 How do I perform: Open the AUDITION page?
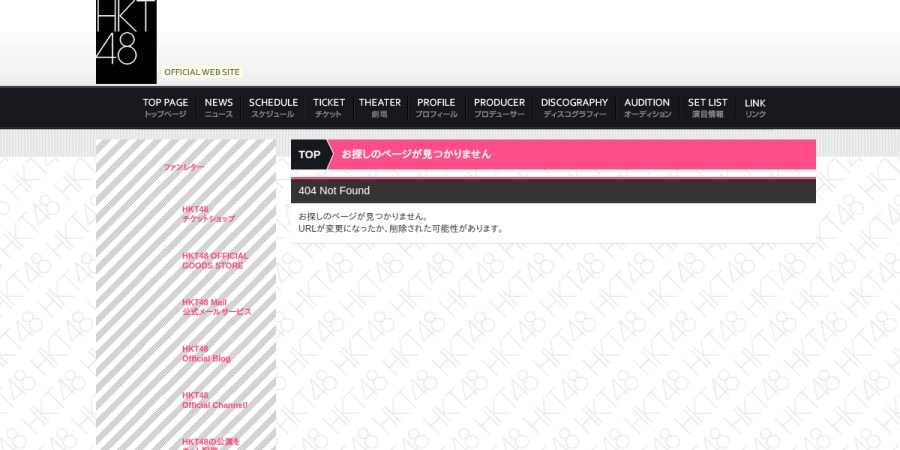(647, 107)
